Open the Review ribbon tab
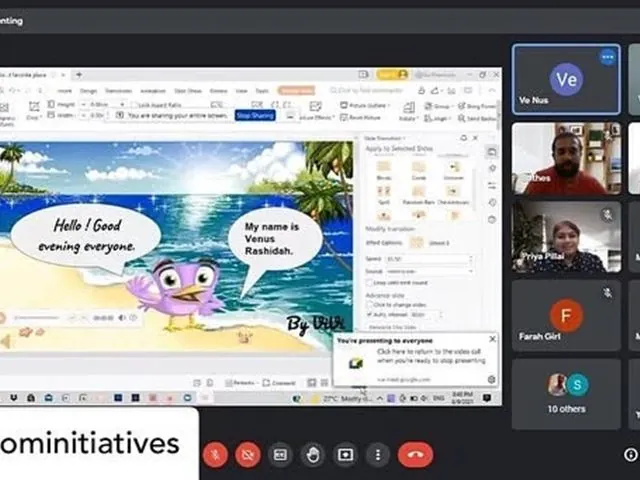The height and width of the screenshot is (480, 640). coord(218,91)
